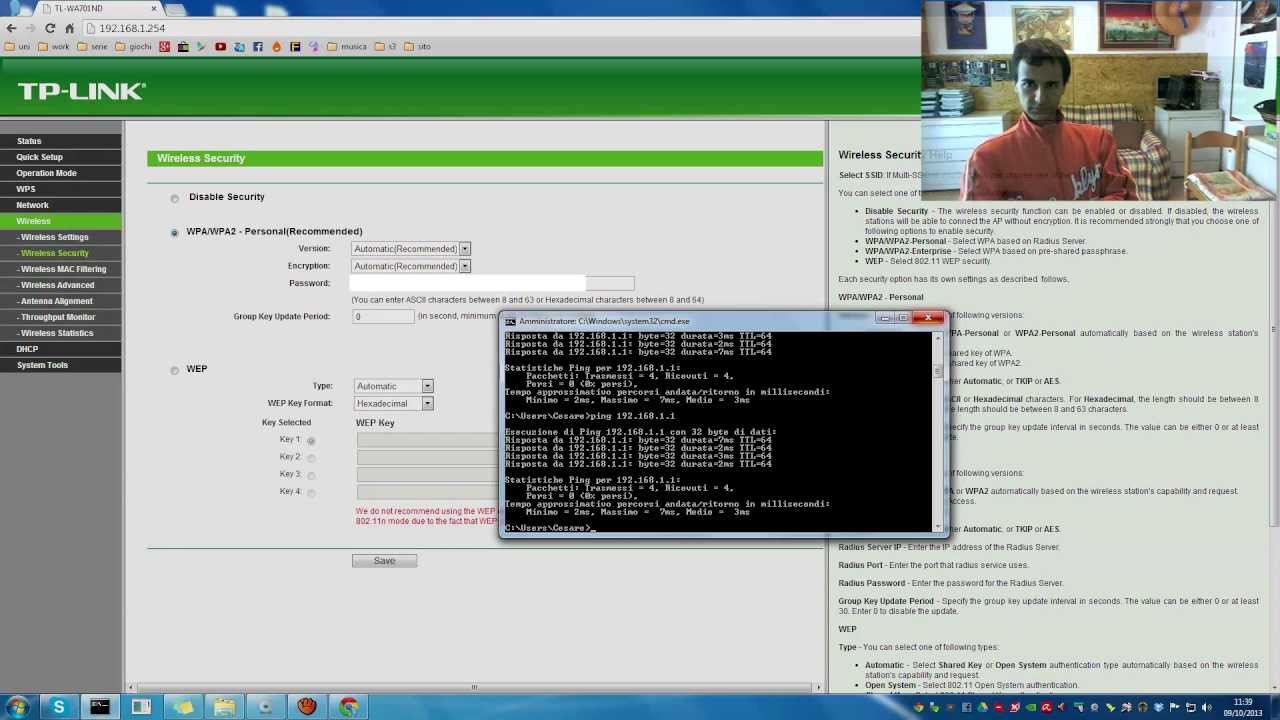Image resolution: width=1280 pixels, height=720 pixels.
Task: Open the Google+ bookmark icon
Action: tap(165, 46)
